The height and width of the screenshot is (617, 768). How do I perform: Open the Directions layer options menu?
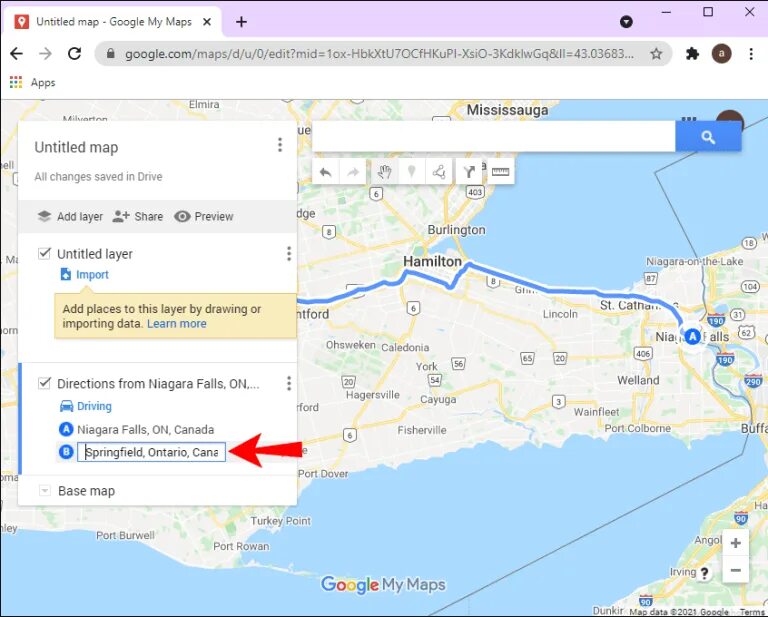tap(289, 383)
